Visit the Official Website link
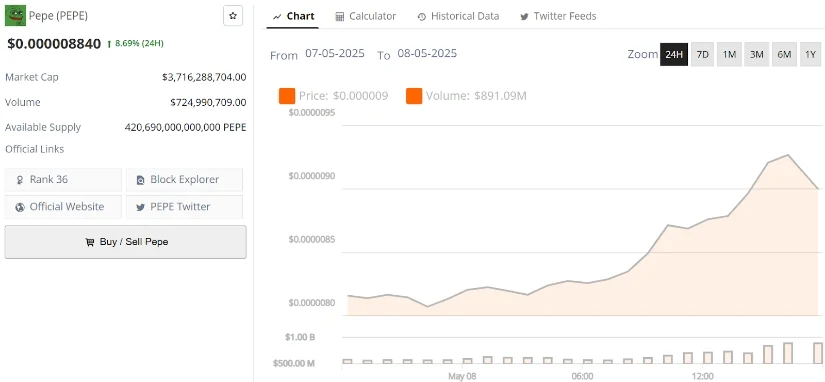This screenshot has height=382, width=825. tap(63, 207)
